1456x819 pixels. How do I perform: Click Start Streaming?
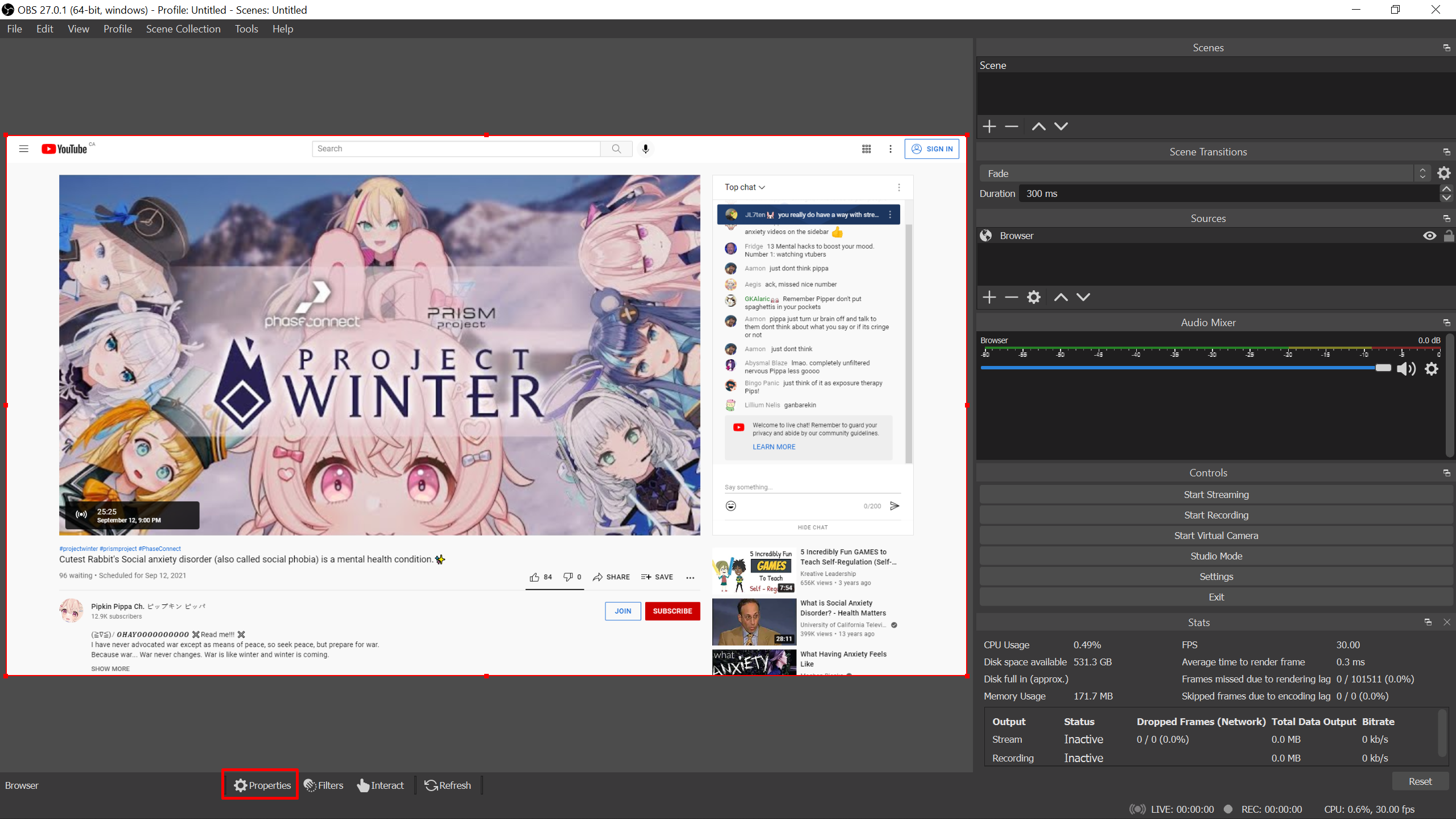click(1216, 495)
